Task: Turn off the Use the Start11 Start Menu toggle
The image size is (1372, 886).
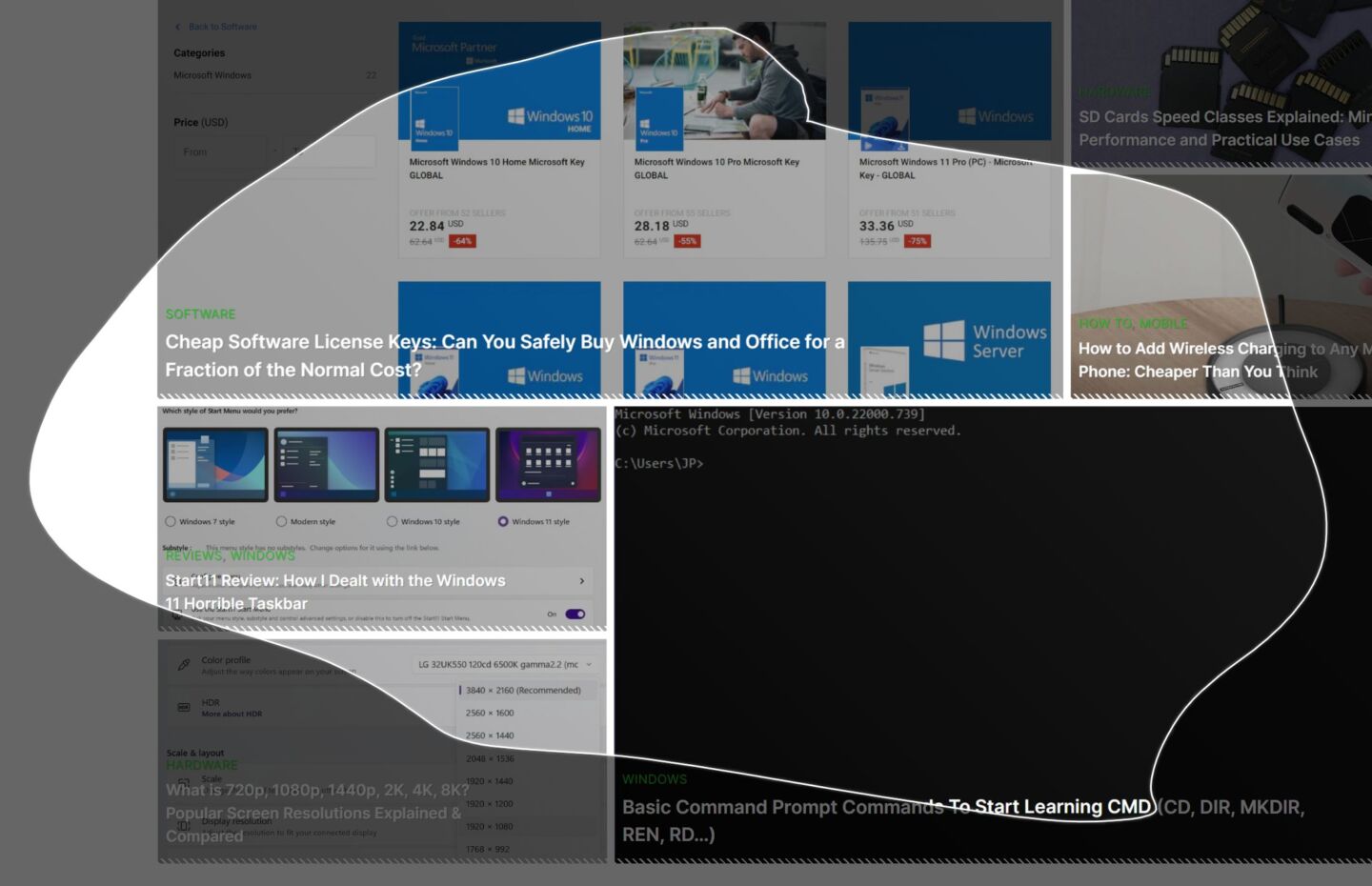Action: point(575,614)
